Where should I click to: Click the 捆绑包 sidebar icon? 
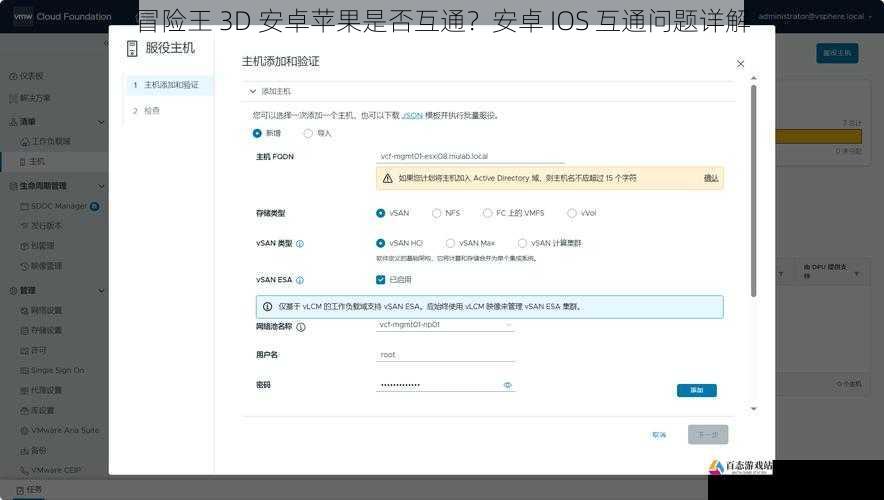click(24, 246)
